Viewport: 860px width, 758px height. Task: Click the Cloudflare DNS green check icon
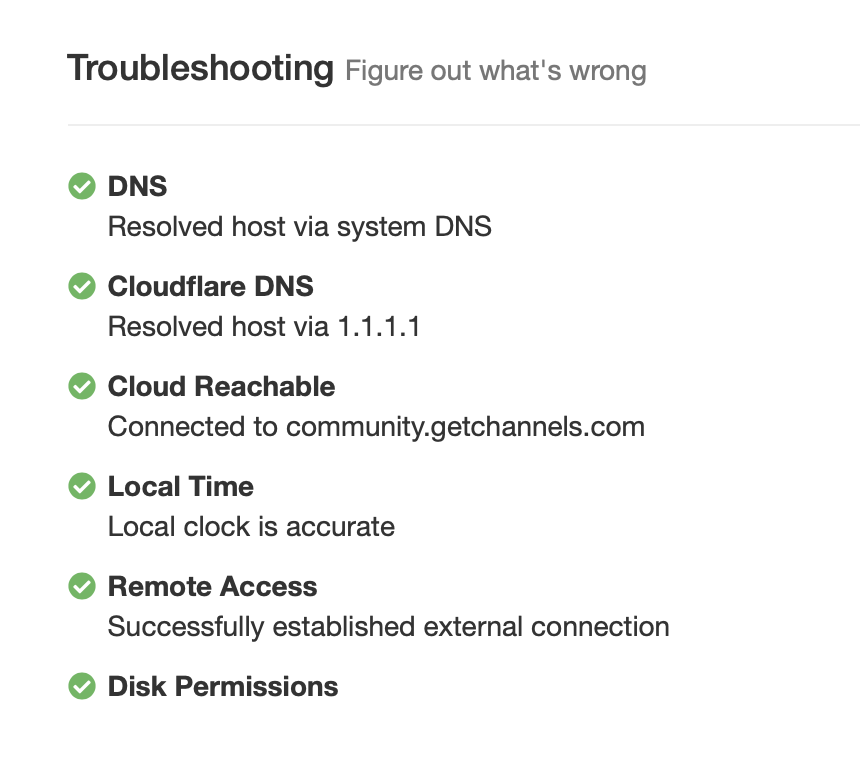[x=81, y=287]
